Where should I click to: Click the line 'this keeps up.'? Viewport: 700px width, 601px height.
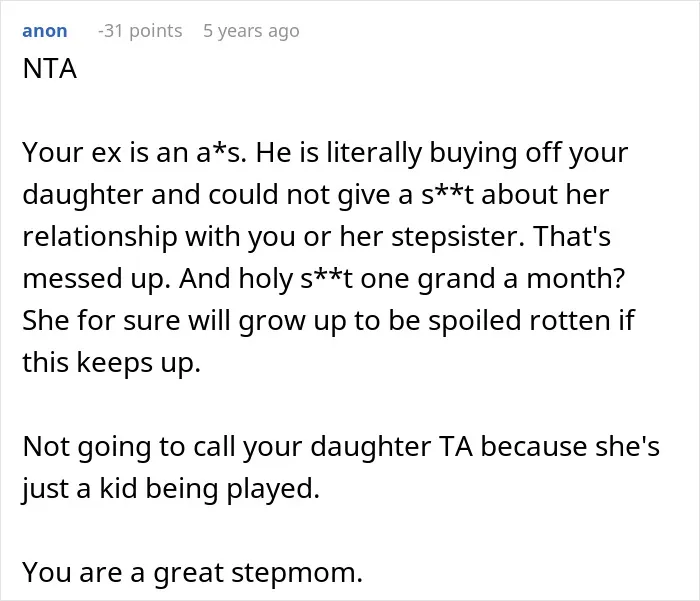pos(112,362)
